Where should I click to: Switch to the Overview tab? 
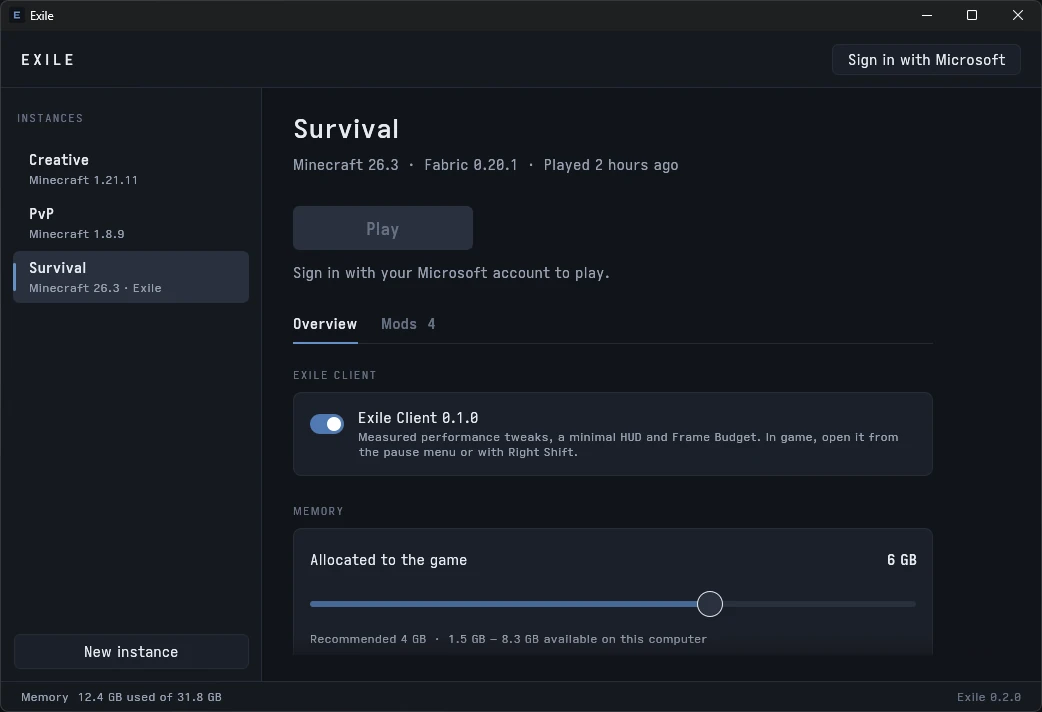[x=325, y=324]
